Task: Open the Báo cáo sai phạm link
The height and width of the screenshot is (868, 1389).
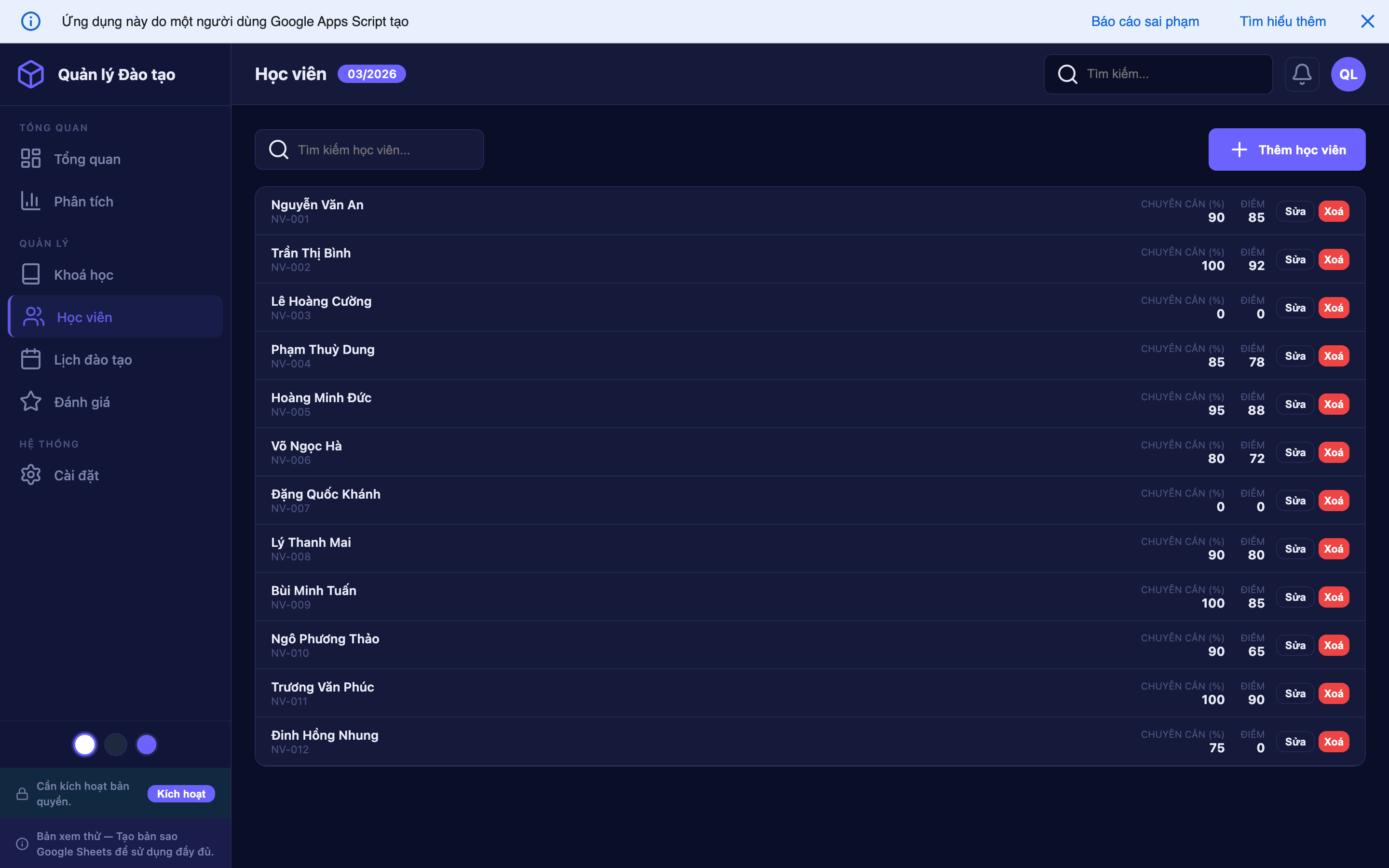Action: pos(1144,21)
